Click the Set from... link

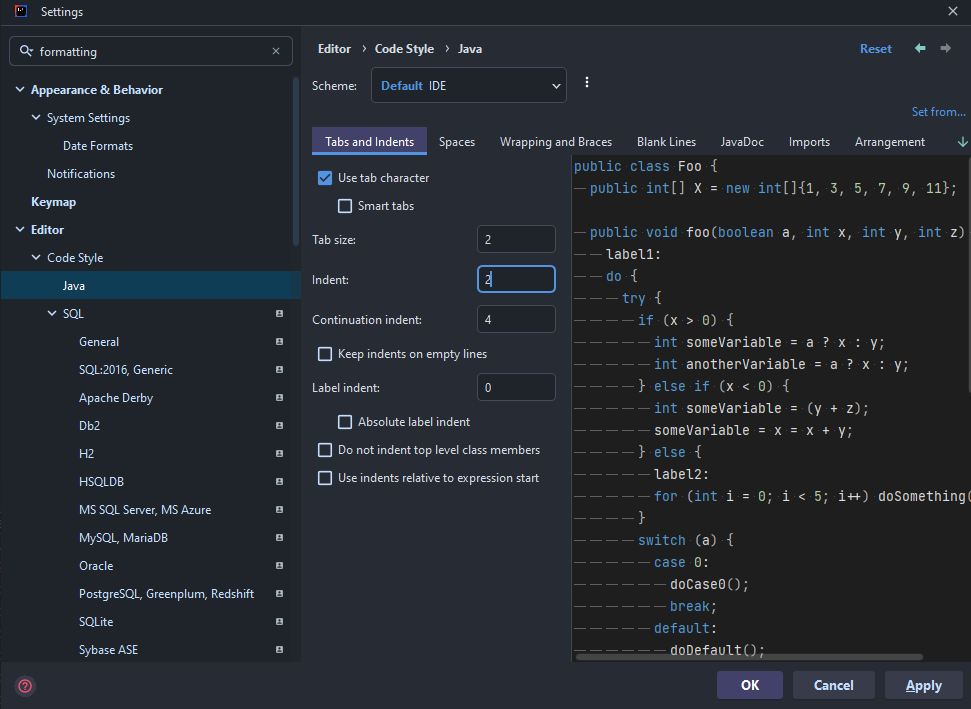[x=938, y=111]
